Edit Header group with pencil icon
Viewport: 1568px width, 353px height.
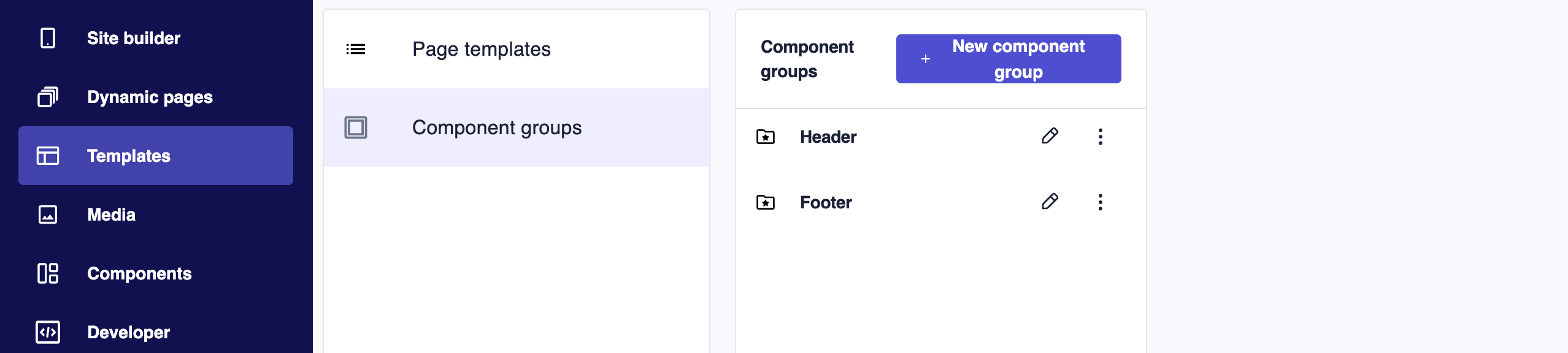click(1050, 136)
